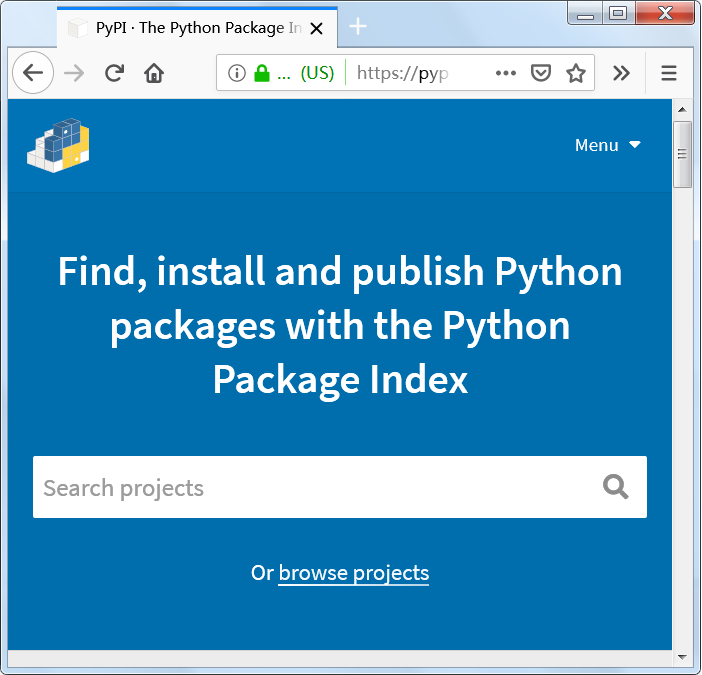
Task: Show site information via the info icon
Action: click(237, 73)
